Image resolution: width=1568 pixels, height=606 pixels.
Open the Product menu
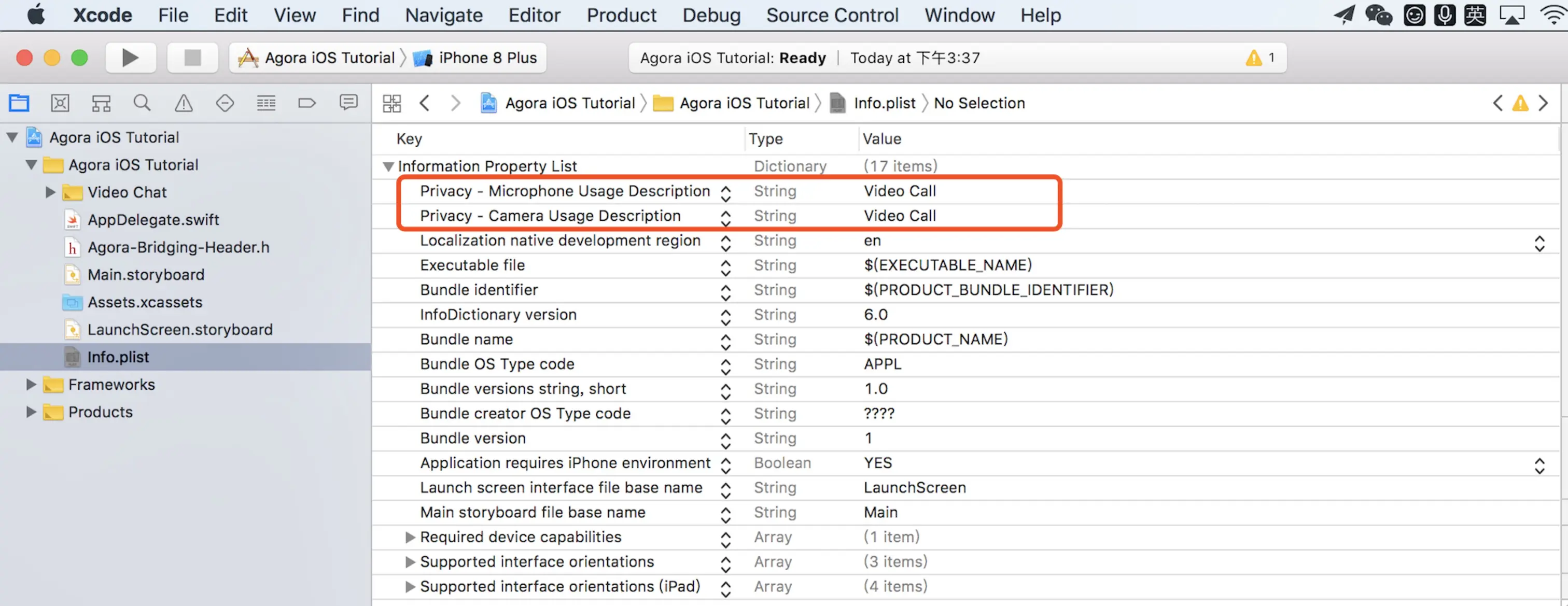coord(621,15)
